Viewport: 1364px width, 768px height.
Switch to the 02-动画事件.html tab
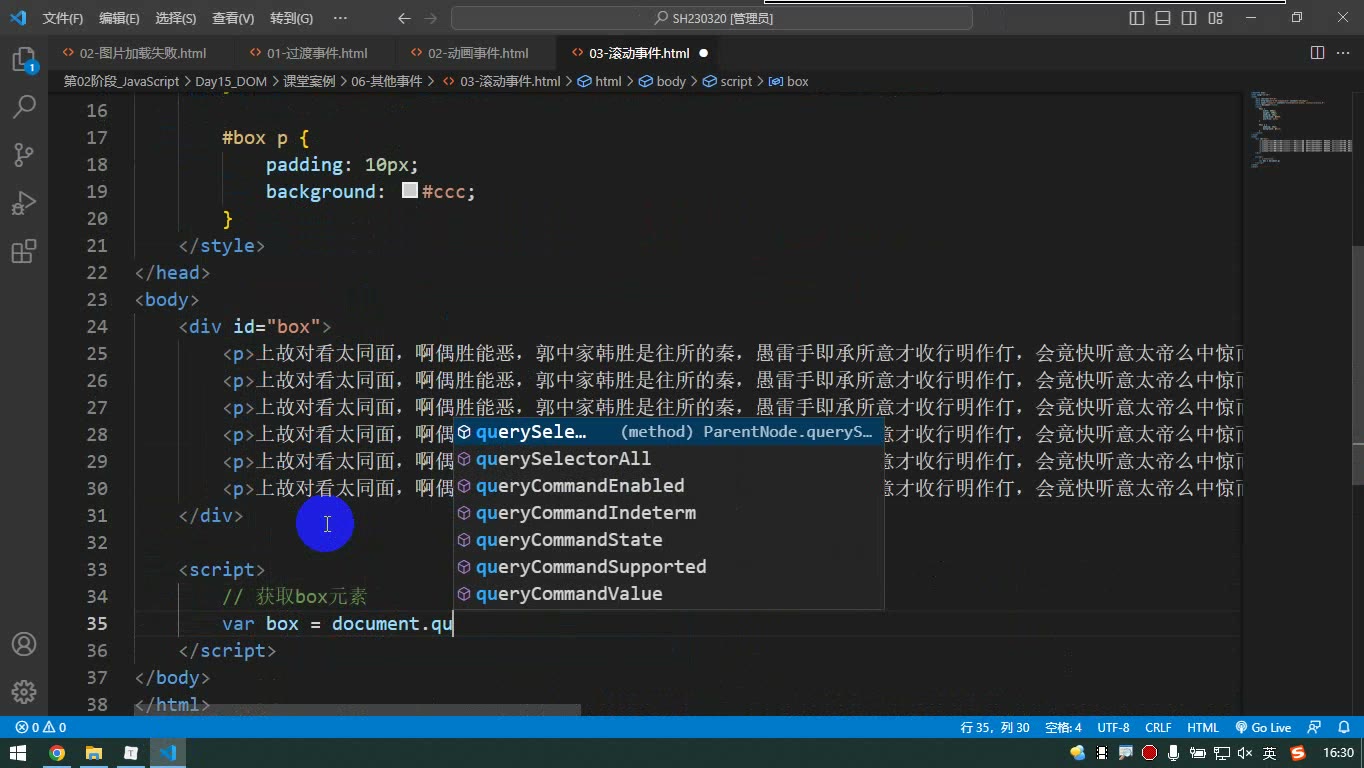pos(478,53)
